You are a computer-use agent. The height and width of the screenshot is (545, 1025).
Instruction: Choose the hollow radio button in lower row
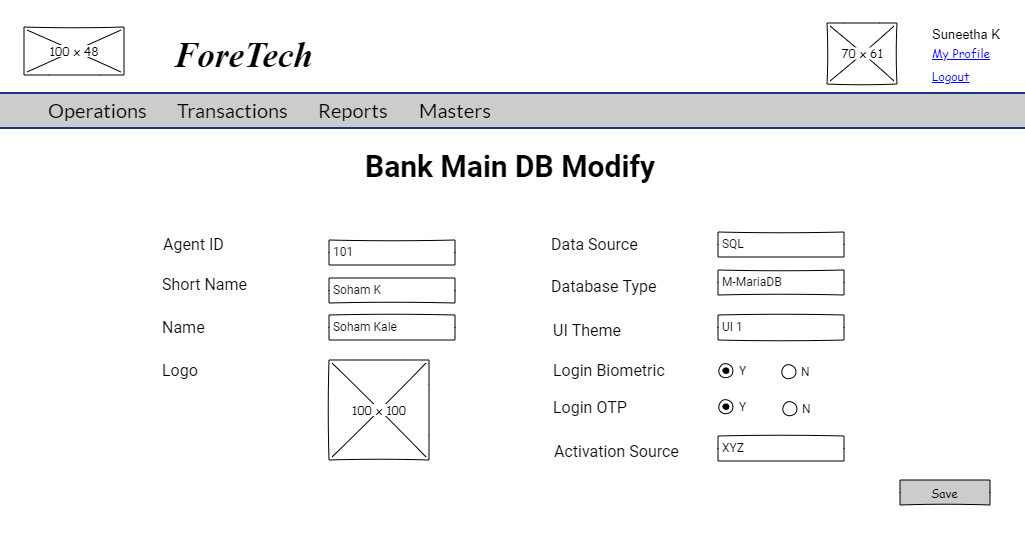pos(726,407)
